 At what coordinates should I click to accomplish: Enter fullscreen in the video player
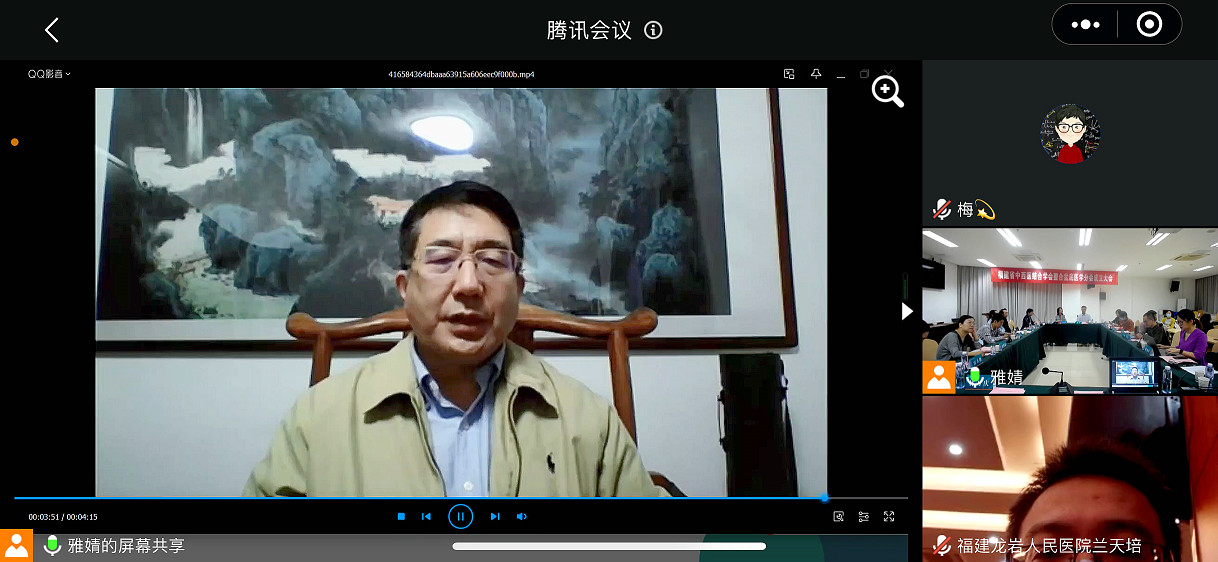(x=889, y=517)
